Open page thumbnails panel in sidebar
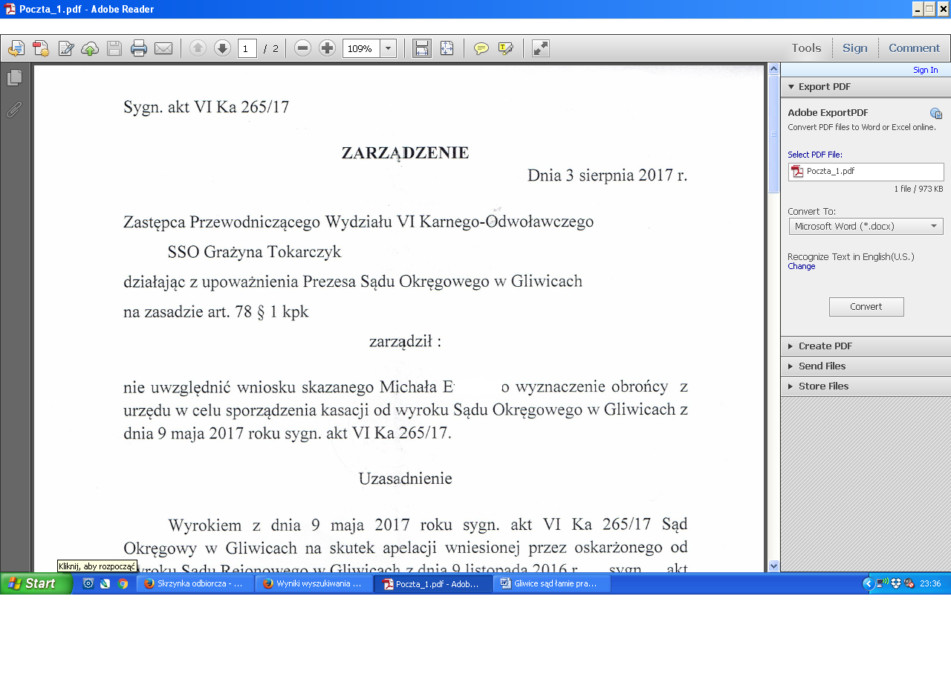The width and height of the screenshot is (951, 683). pyautogui.click(x=14, y=78)
